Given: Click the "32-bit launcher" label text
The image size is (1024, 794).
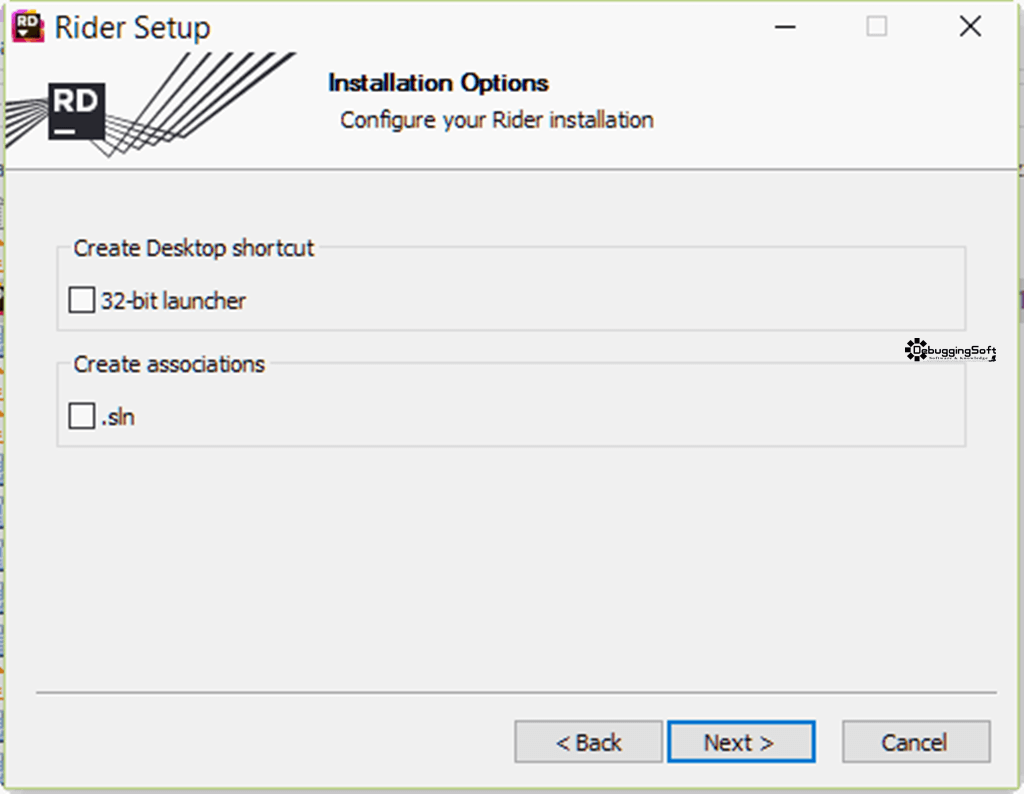Looking at the screenshot, I should coord(173,301).
